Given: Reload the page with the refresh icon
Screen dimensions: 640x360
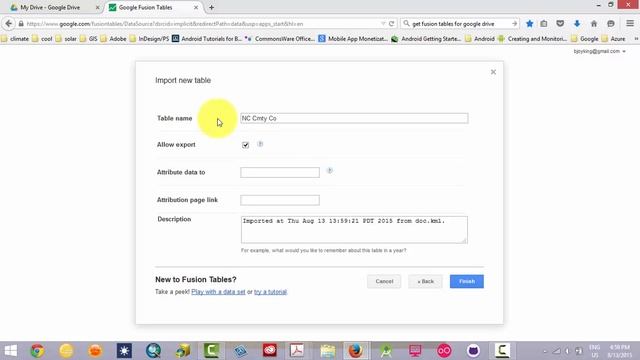Looking at the screenshot, I should (x=391, y=24).
